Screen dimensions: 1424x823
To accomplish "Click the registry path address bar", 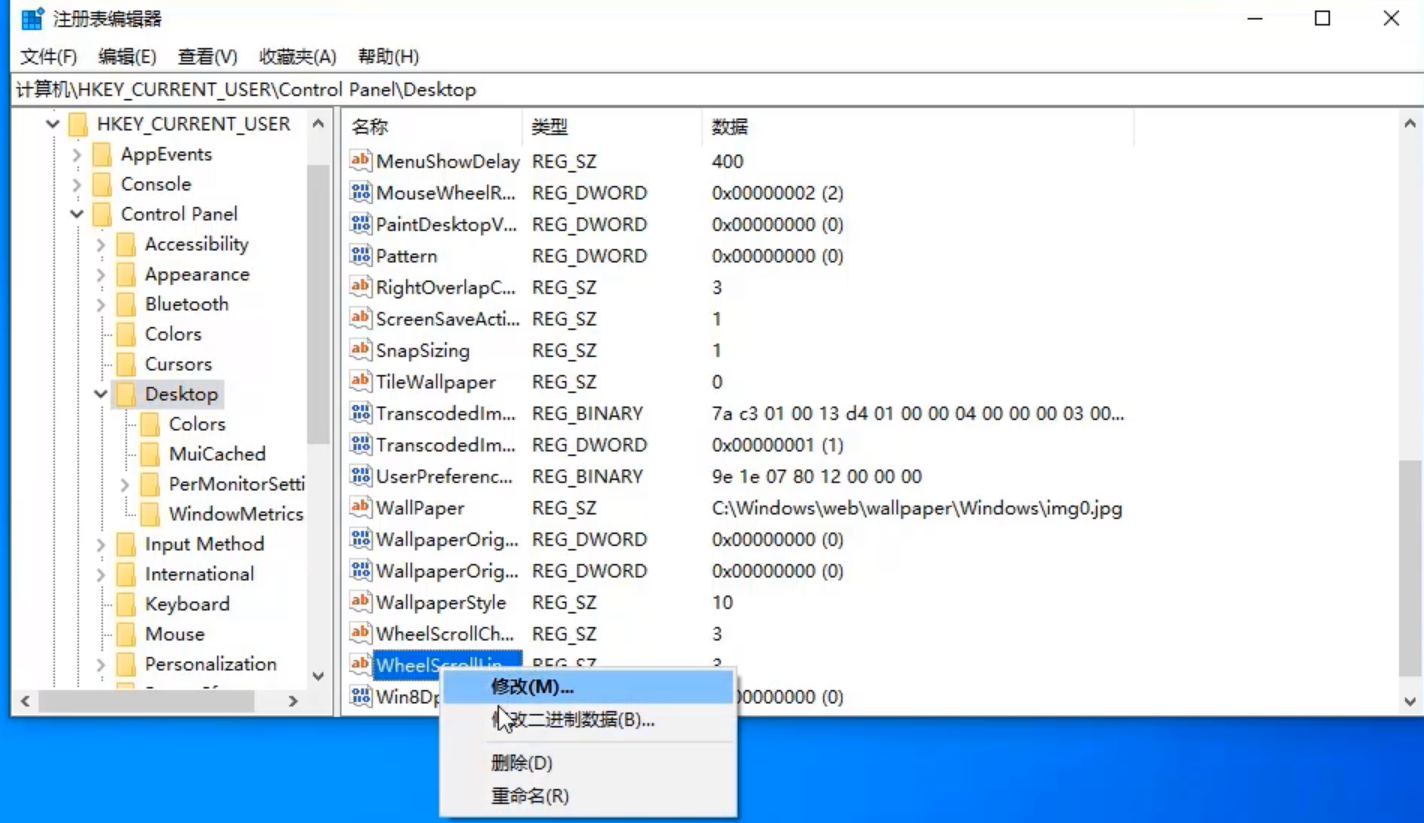I will pos(700,90).
